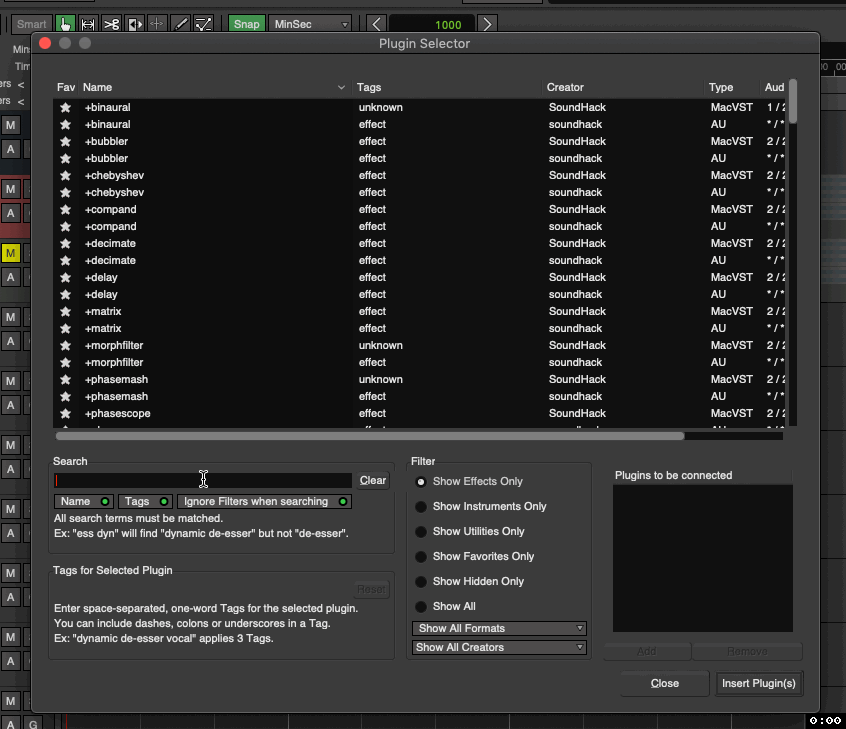Click the left nudge arrow
Screen dimensions: 846x729
click(x=377, y=23)
